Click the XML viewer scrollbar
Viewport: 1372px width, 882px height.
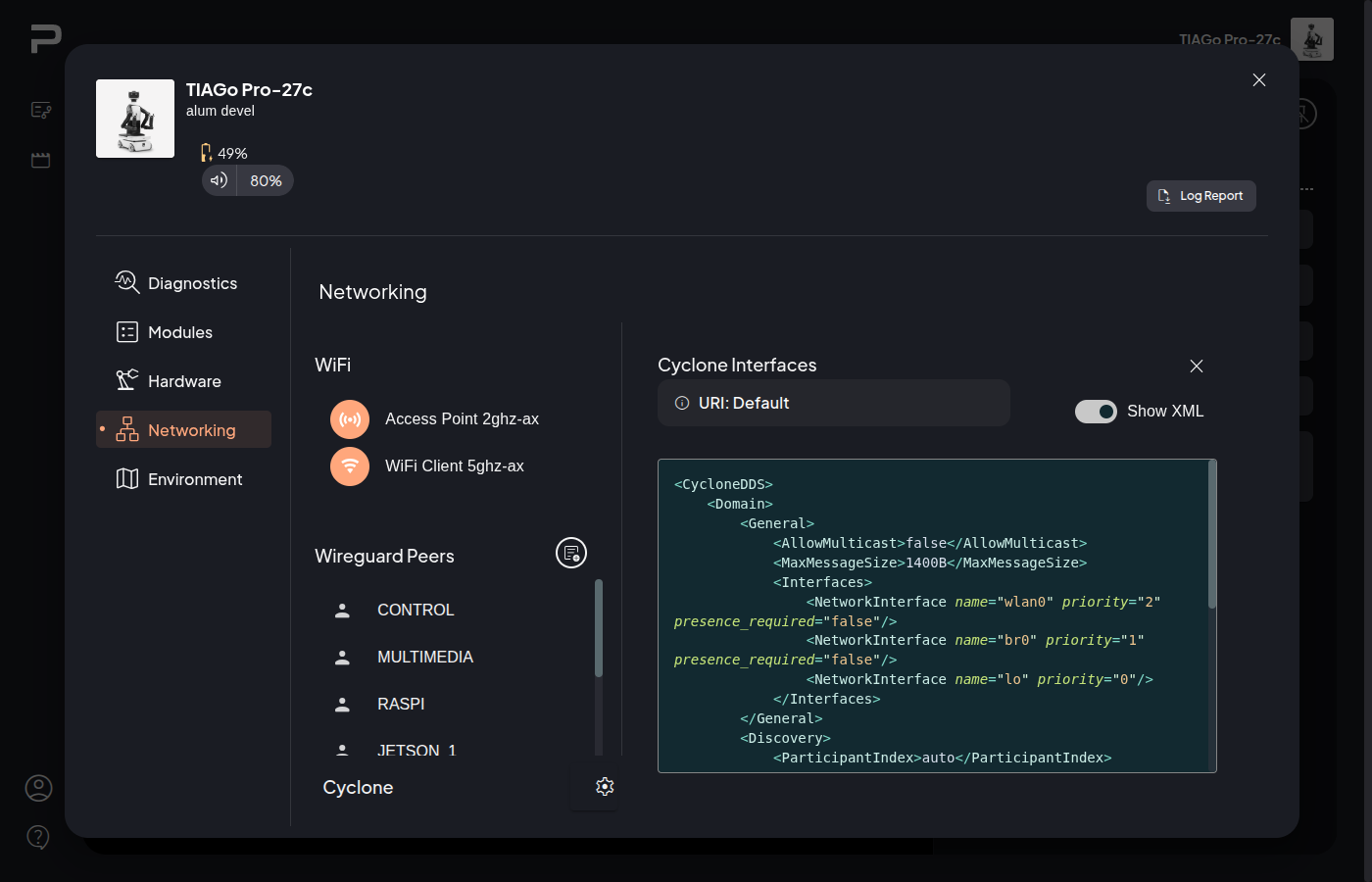click(x=1212, y=534)
